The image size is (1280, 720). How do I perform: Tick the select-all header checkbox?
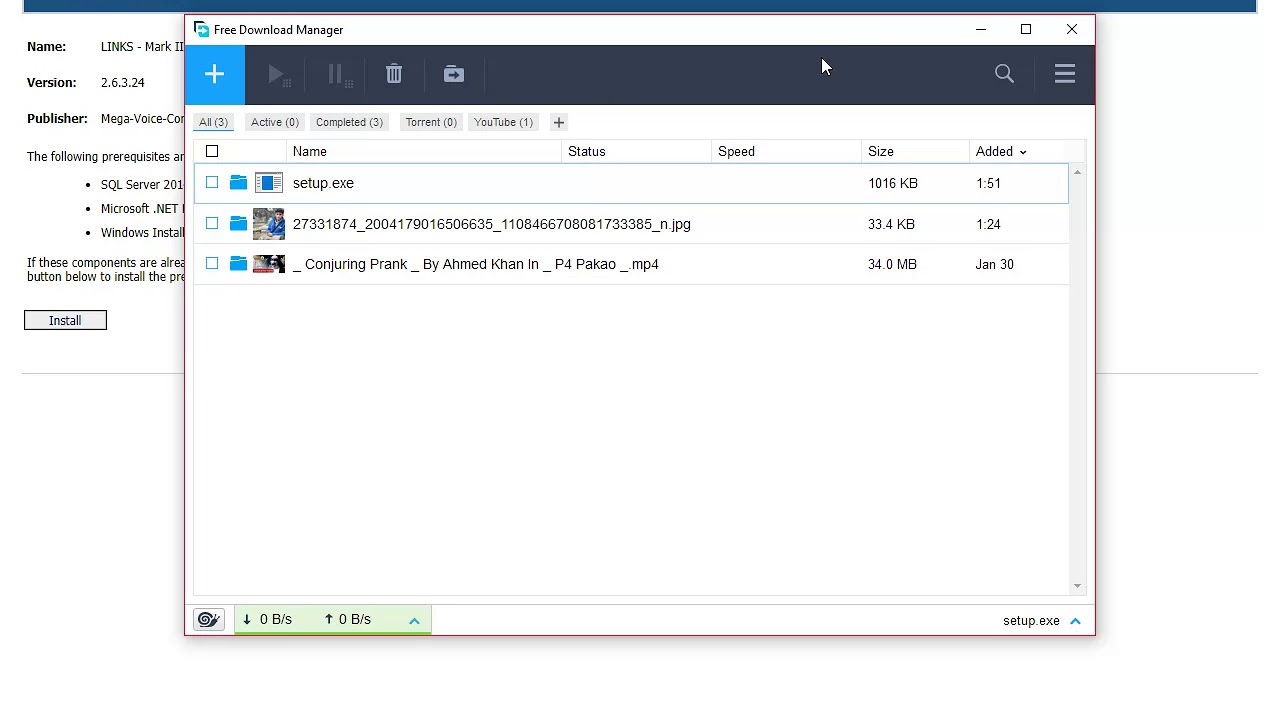[x=212, y=151]
